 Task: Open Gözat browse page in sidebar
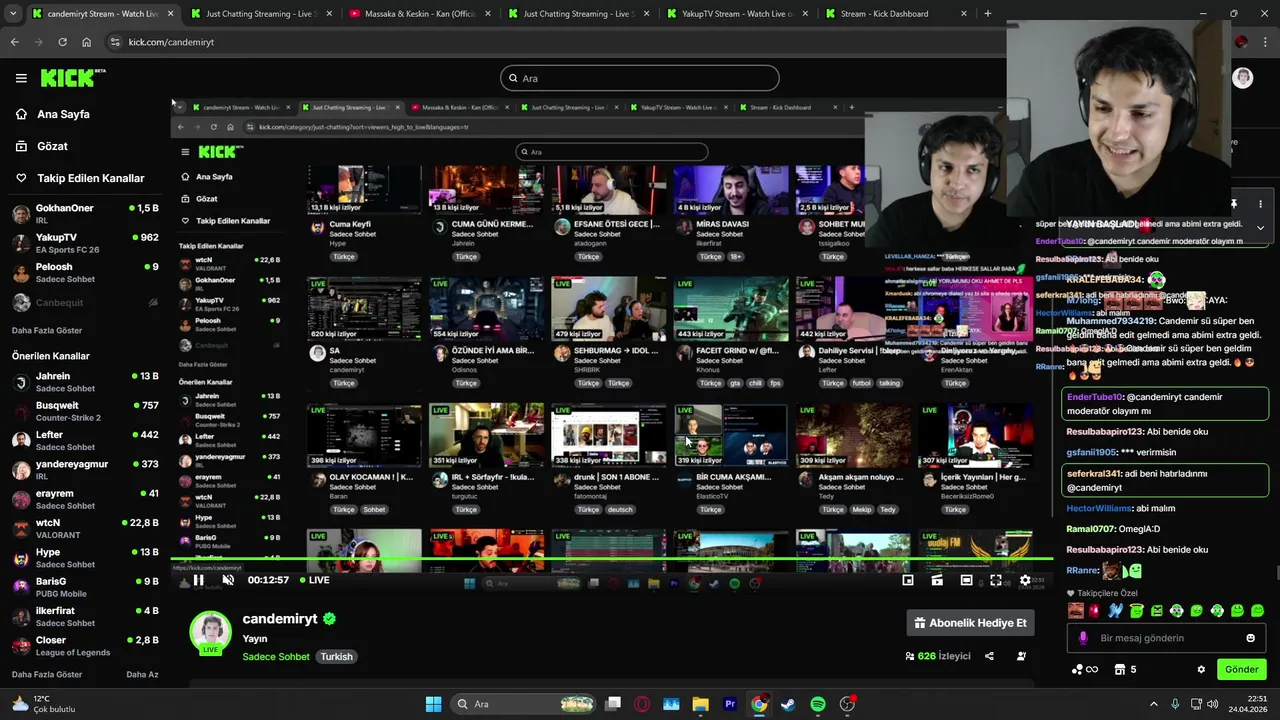click(x=41, y=146)
